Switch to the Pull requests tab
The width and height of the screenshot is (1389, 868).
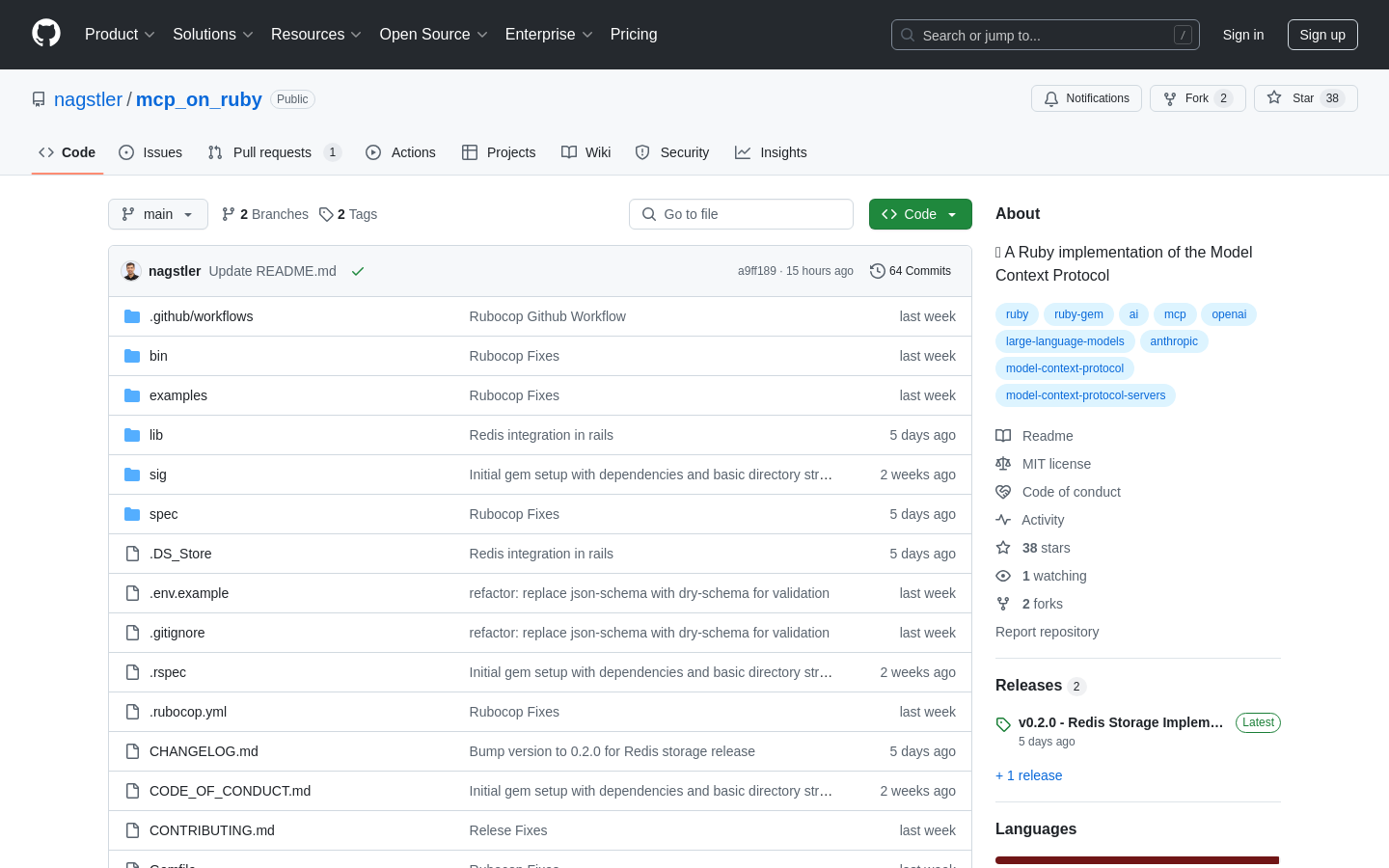pos(275,152)
